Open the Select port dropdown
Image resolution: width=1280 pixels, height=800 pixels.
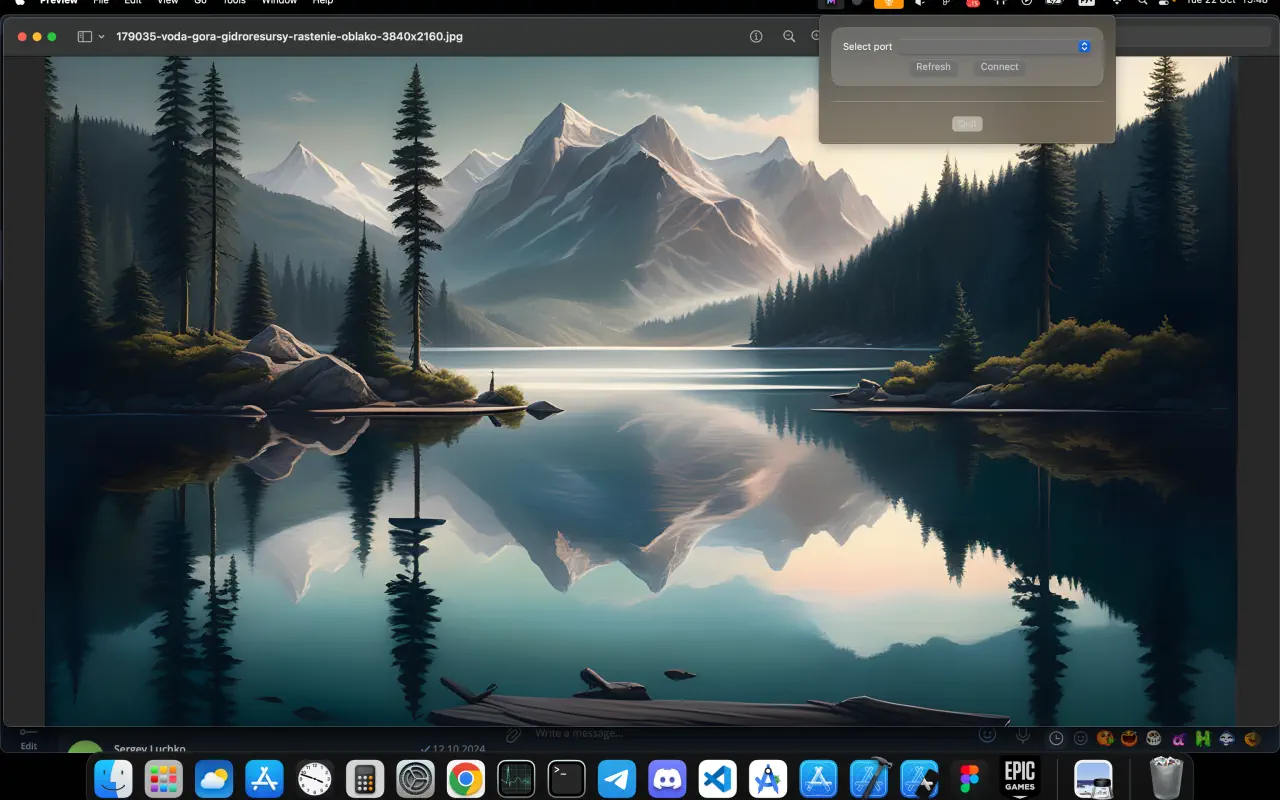coord(995,46)
